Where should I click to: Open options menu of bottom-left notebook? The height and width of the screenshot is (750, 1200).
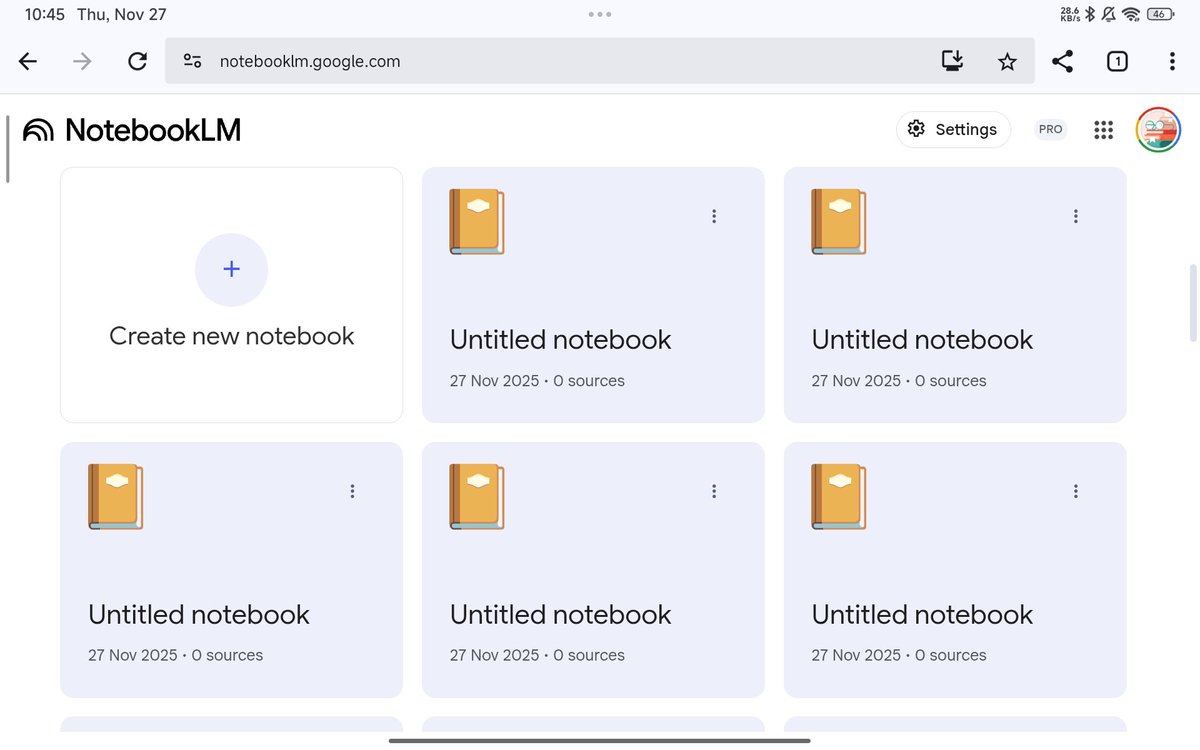(x=352, y=491)
